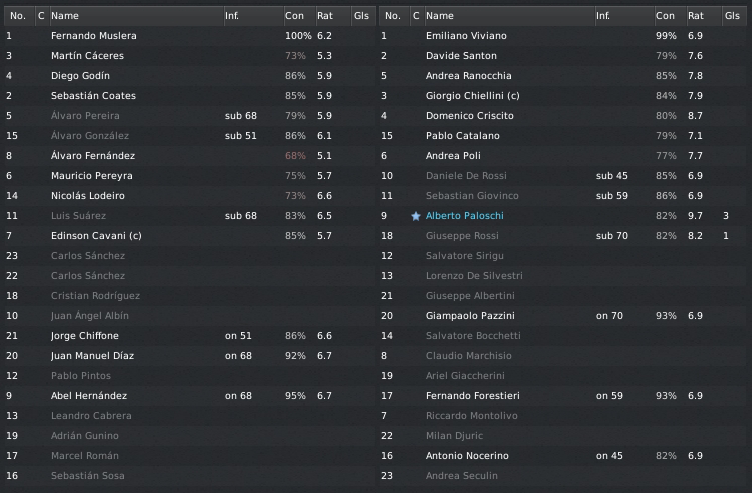The height and width of the screenshot is (493, 752).
Task: Click the right table C column header
Action: [x=415, y=16]
